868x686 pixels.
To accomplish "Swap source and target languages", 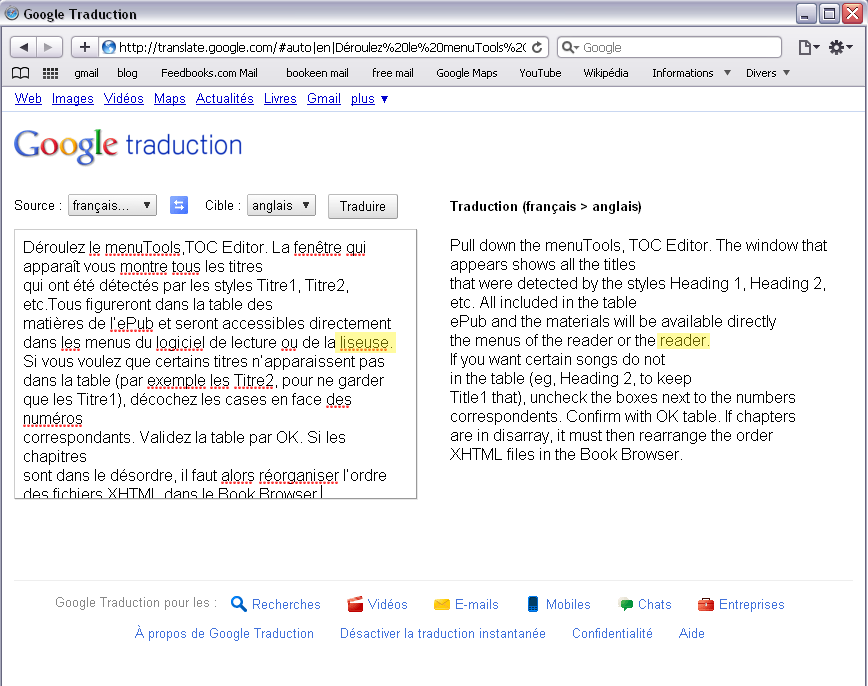I will tap(178, 205).
